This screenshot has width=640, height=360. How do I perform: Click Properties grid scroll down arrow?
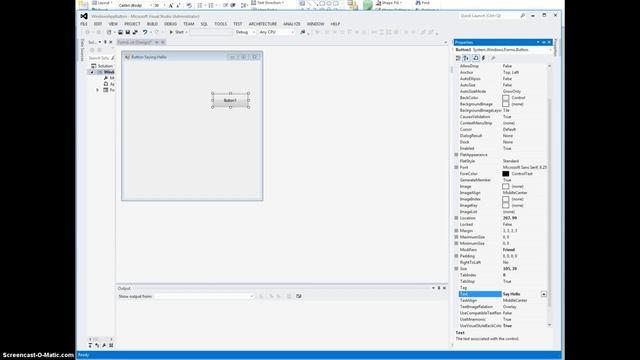pyautogui.click(x=549, y=325)
